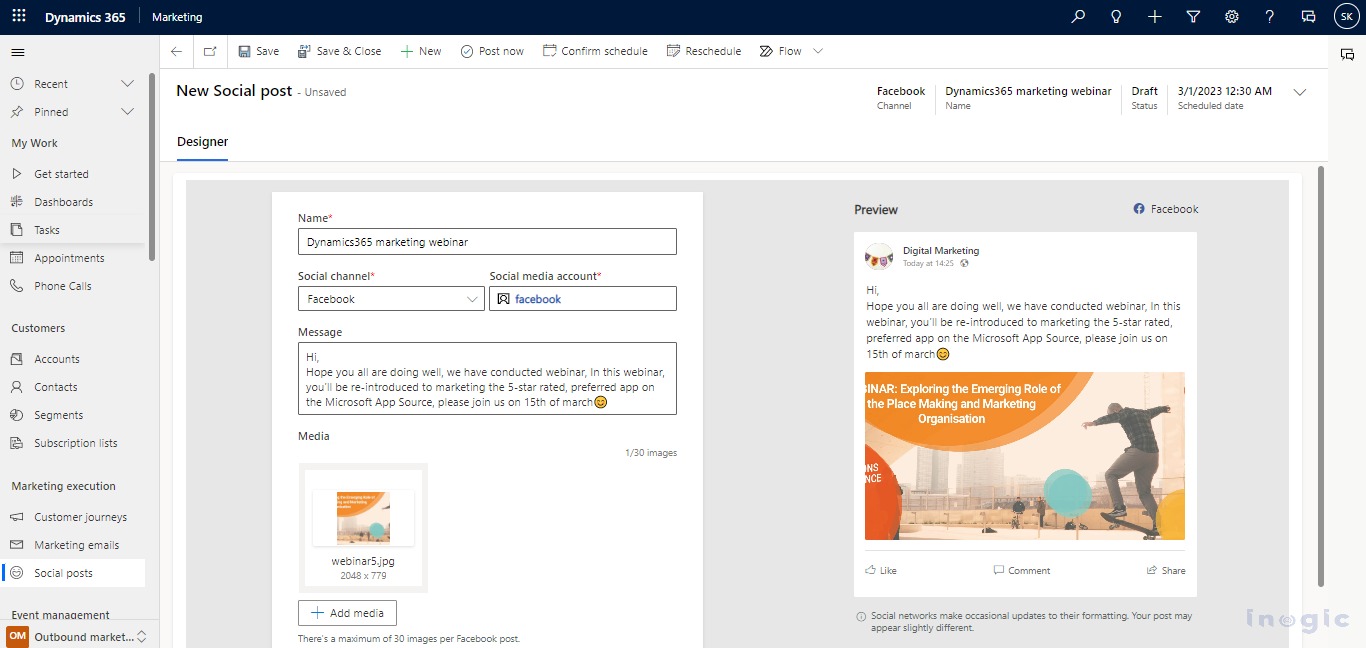Open the app launcher waffle icon

18,17
